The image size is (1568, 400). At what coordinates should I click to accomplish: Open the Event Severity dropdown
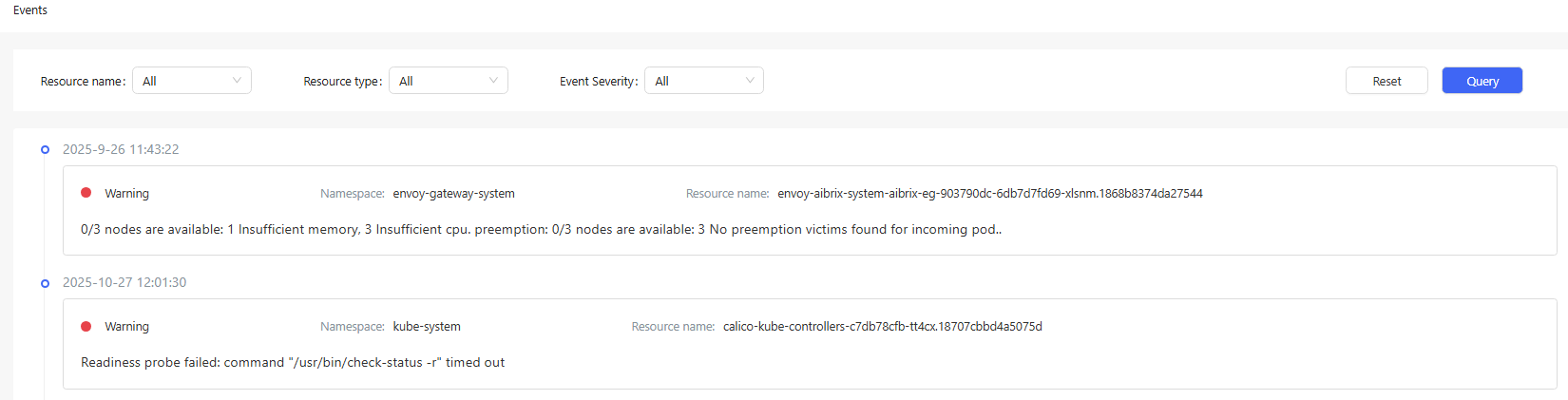pyautogui.click(x=703, y=81)
